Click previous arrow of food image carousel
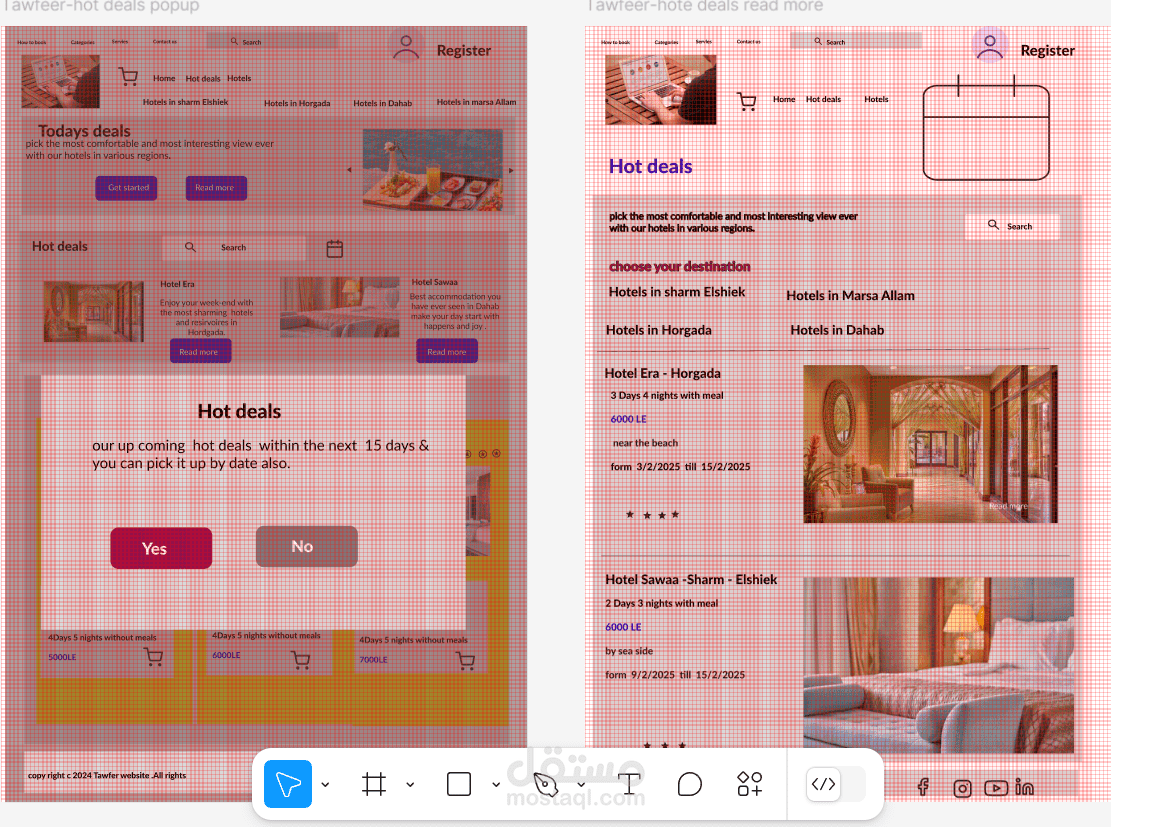The height and width of the screenshot is (827, 1152). 349,170
